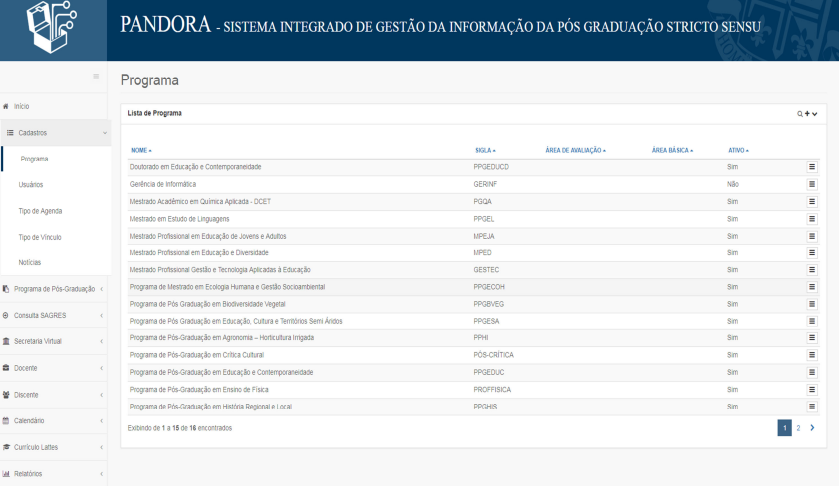Screen dimensions: 839x486
Task: Go to page 2 of results
Action: point(798,428)
